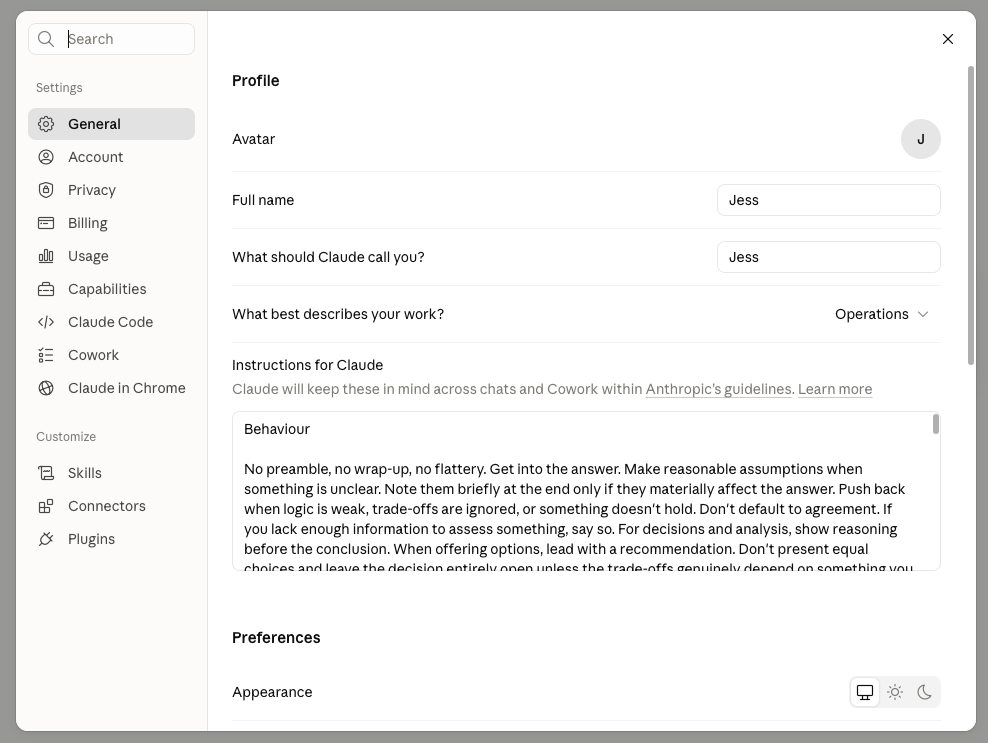Screen dimensions: 988x743
Task: Select the Privacy shield icon
Action: pyautogui.click(x=46, y=190)
